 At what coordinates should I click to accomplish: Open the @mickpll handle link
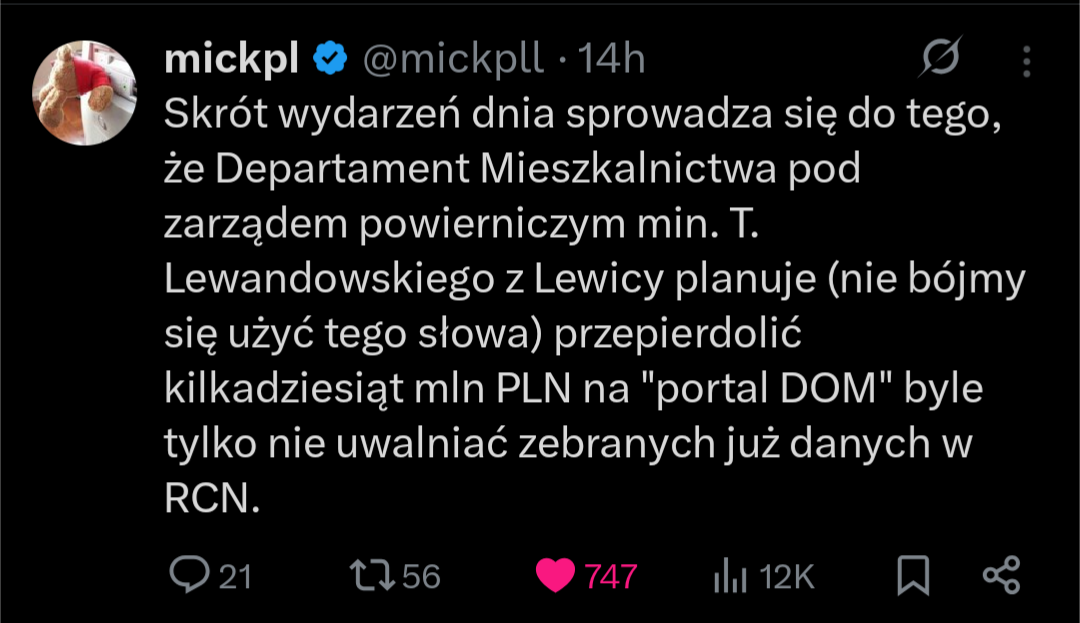coord(452,60)
